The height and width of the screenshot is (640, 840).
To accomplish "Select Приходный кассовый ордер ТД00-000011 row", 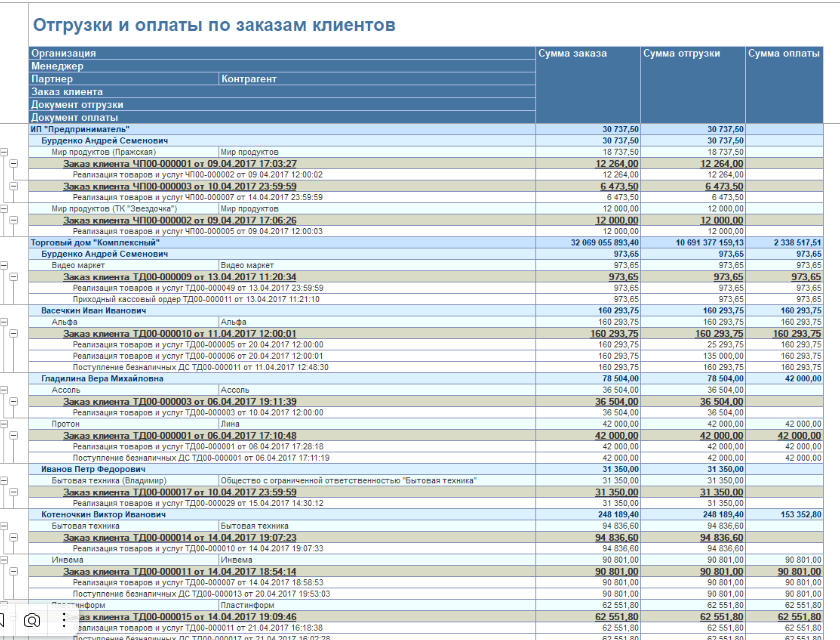I will coord(196,299).
